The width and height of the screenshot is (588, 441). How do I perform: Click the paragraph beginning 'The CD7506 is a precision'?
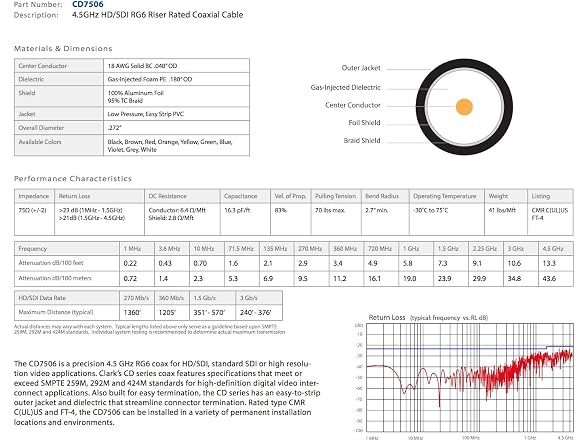click(167, 393)
